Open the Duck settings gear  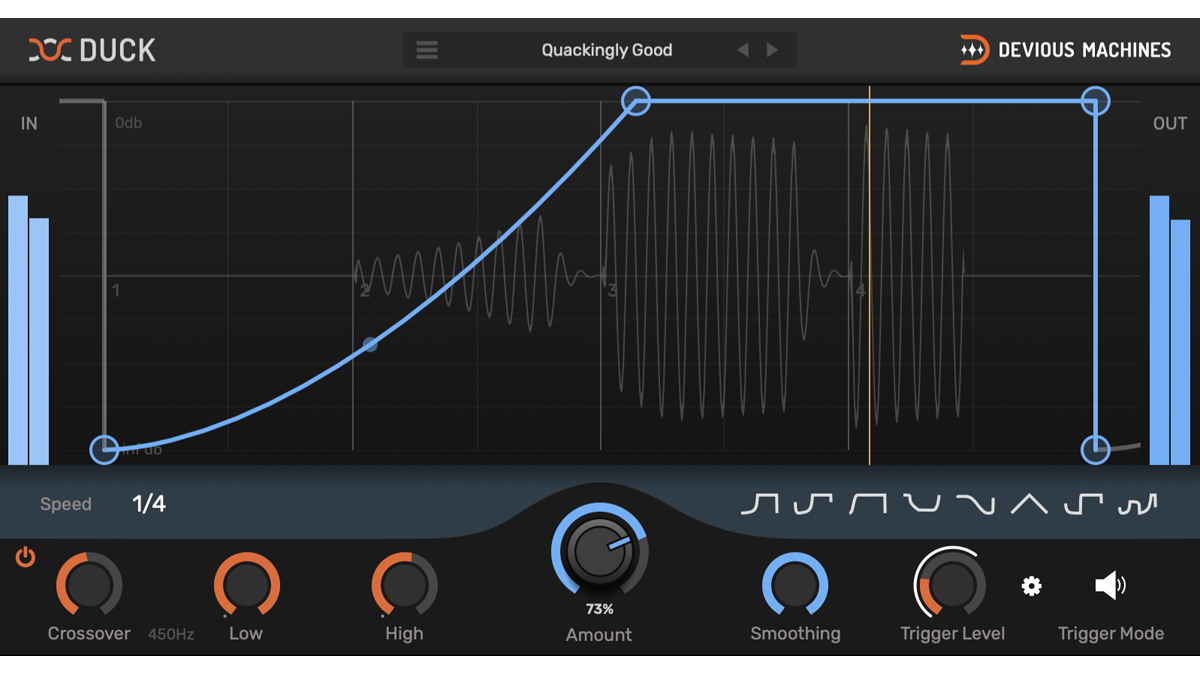[1031, 587]
